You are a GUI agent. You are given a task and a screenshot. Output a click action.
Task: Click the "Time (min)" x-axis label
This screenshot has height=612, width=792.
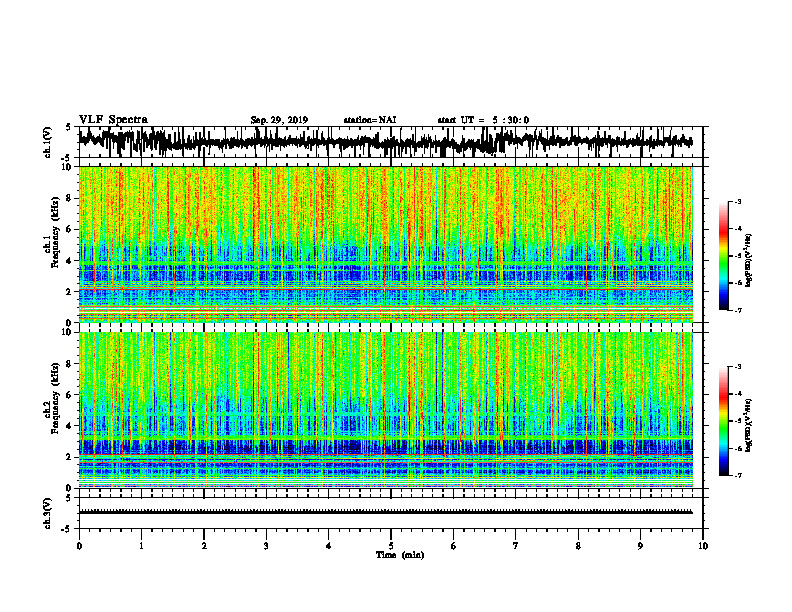(400, 555)
